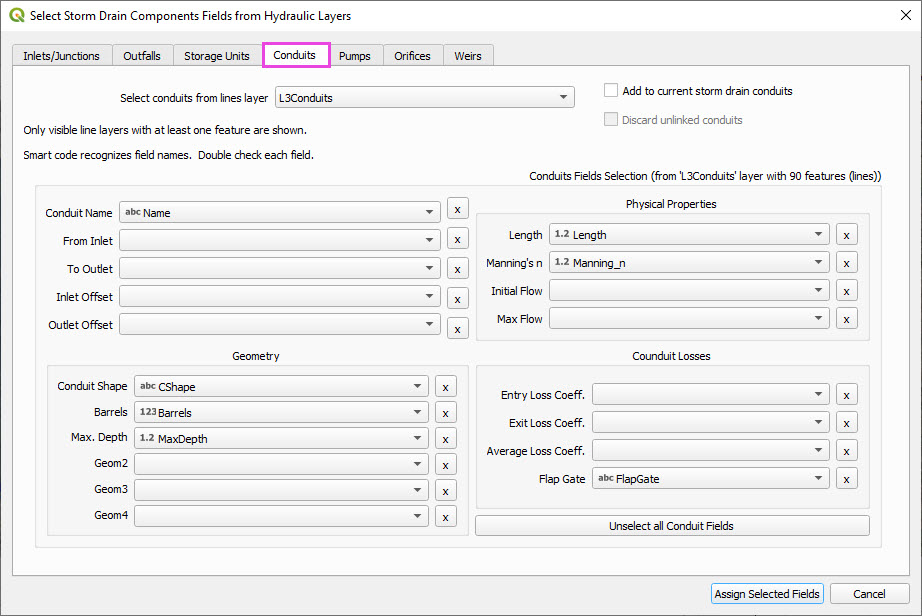
Task: Toggle Discard unlinked conduits checkbox
Action: (x=611, y=120)
